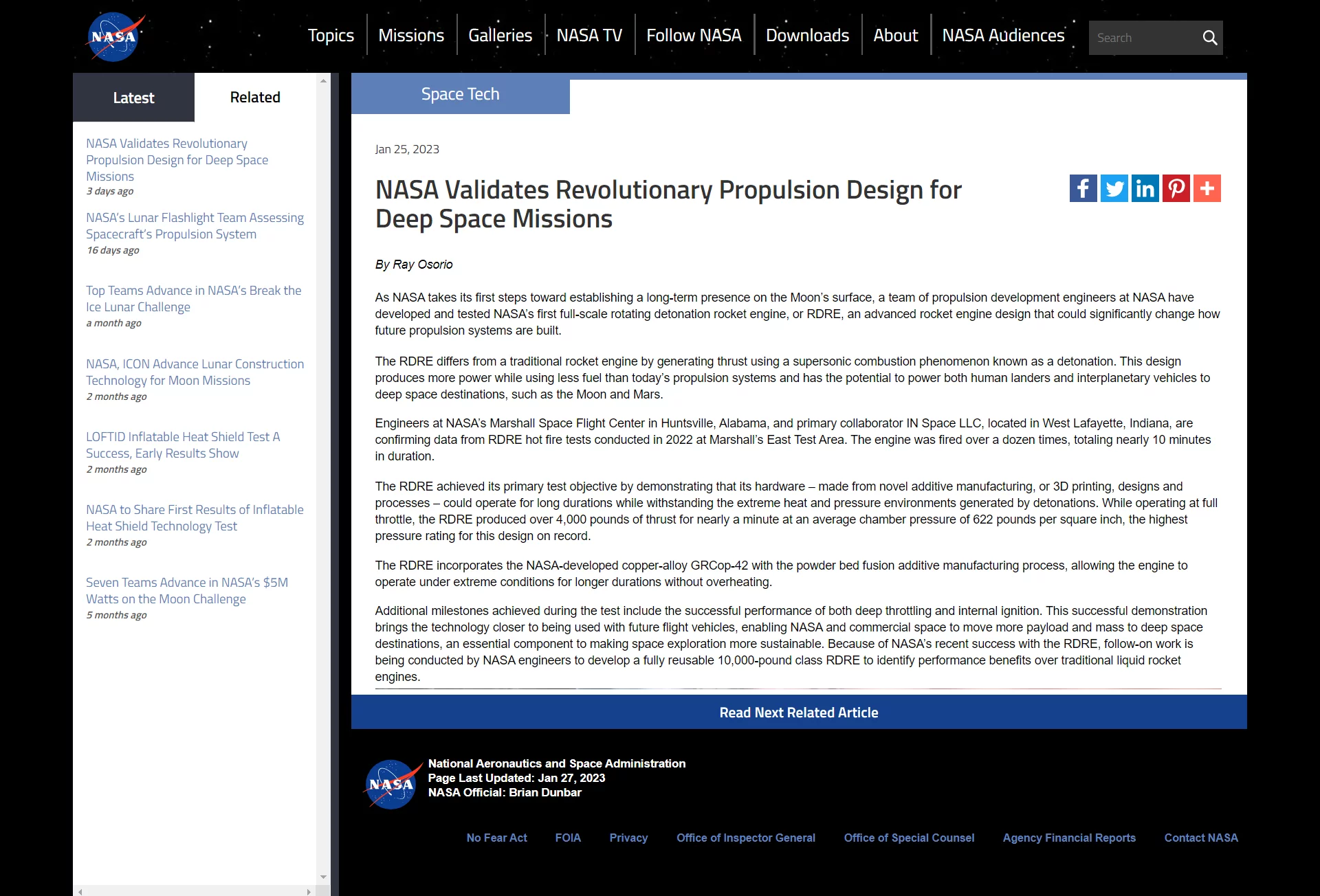Click into the Search field
This screenshot has width=1320, height=896.
pyautogui.click(x=1143, y=38)
